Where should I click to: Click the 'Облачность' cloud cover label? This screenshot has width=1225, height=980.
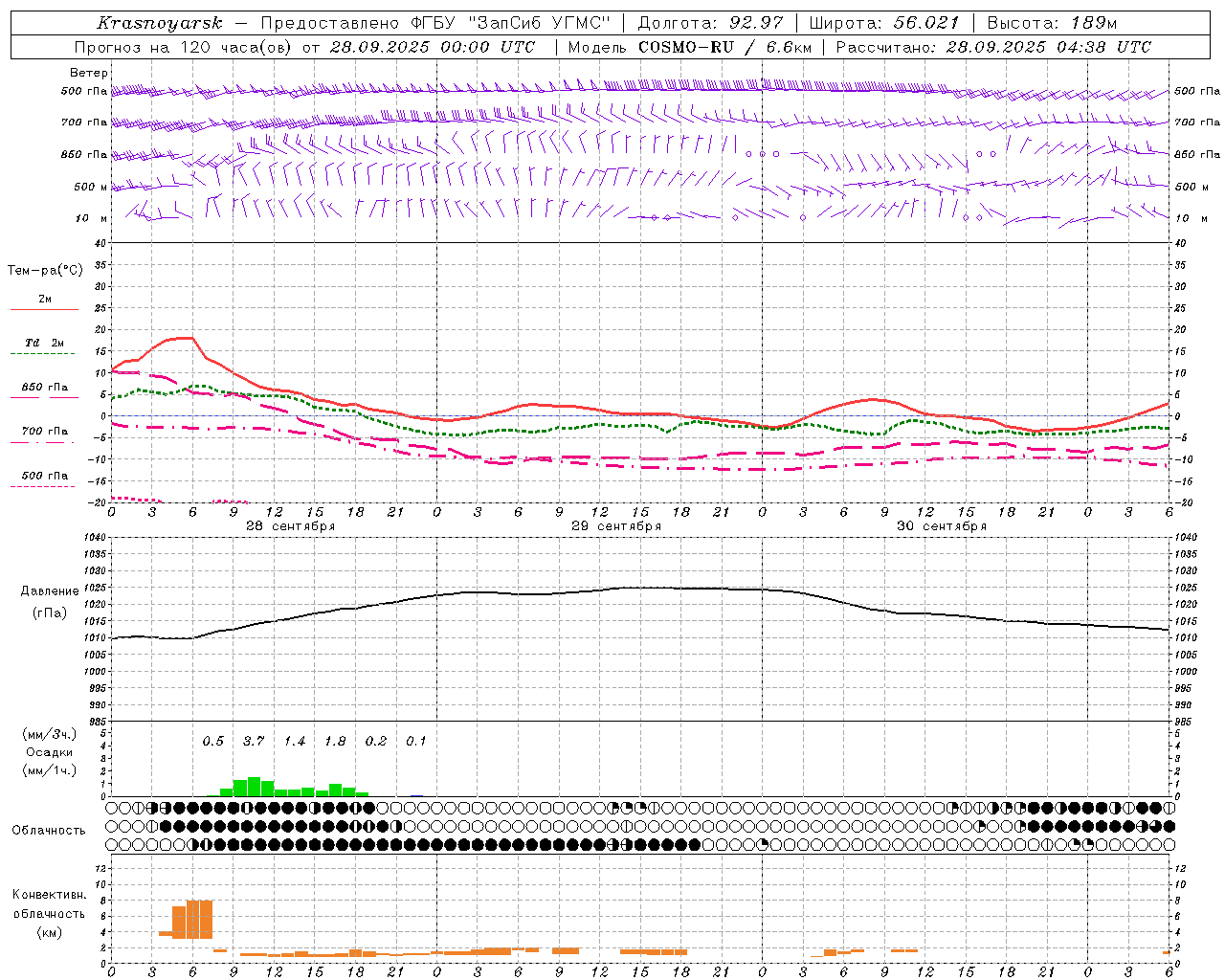click(x=49, y=831)
